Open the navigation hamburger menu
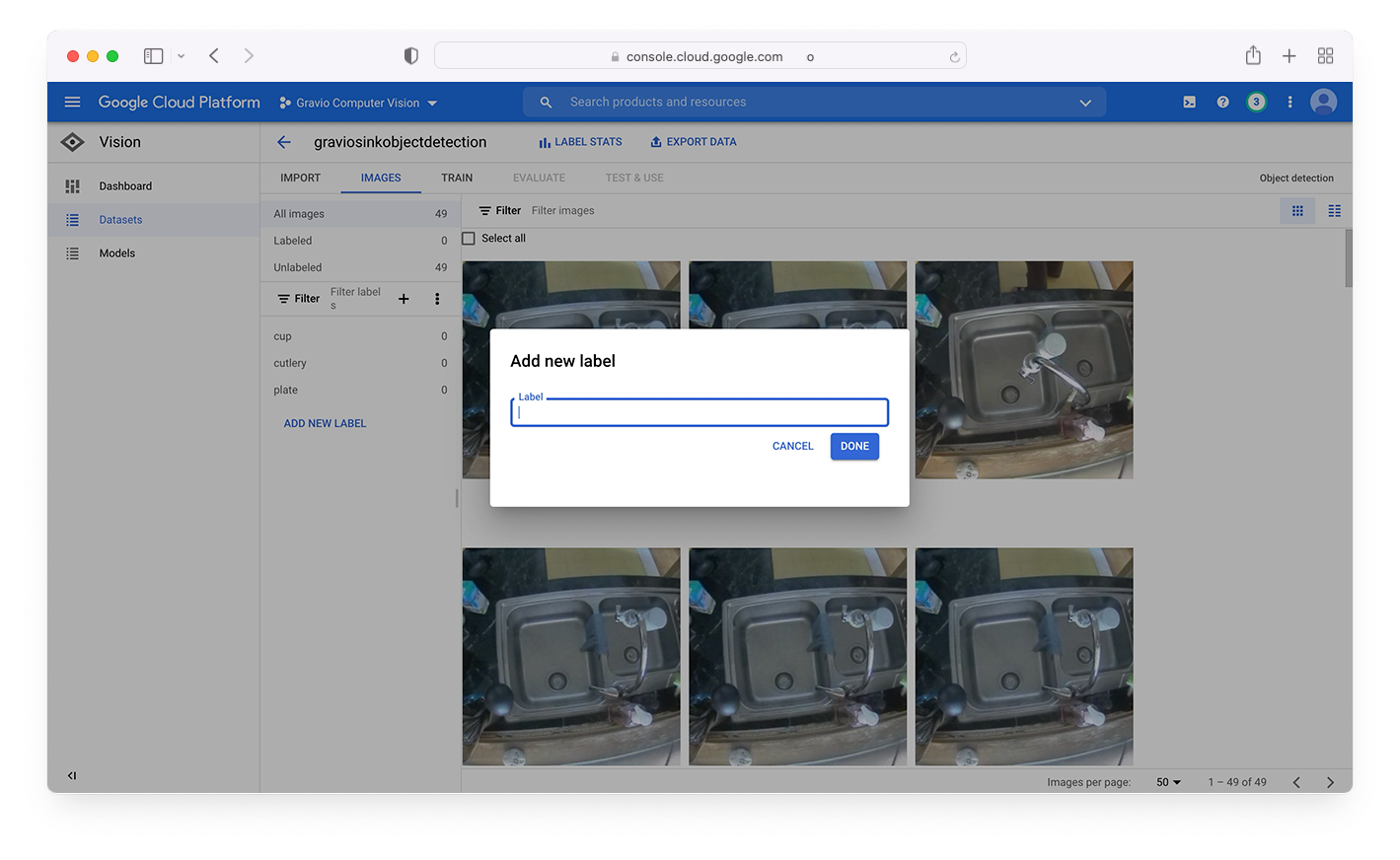Viewport: 1400px width, 860px height. [x=72, y=102]
